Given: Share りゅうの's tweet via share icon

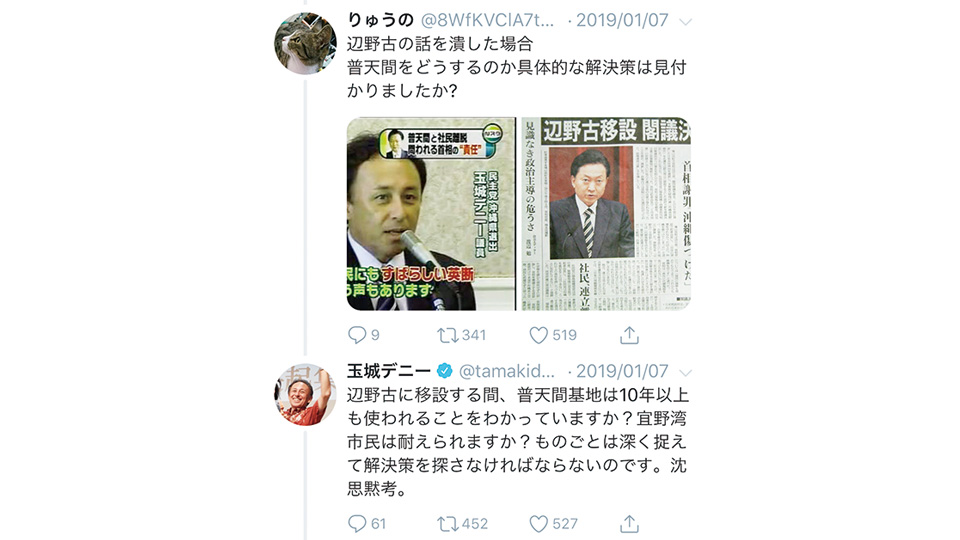Looking at the screenshot, I should 629,335.
